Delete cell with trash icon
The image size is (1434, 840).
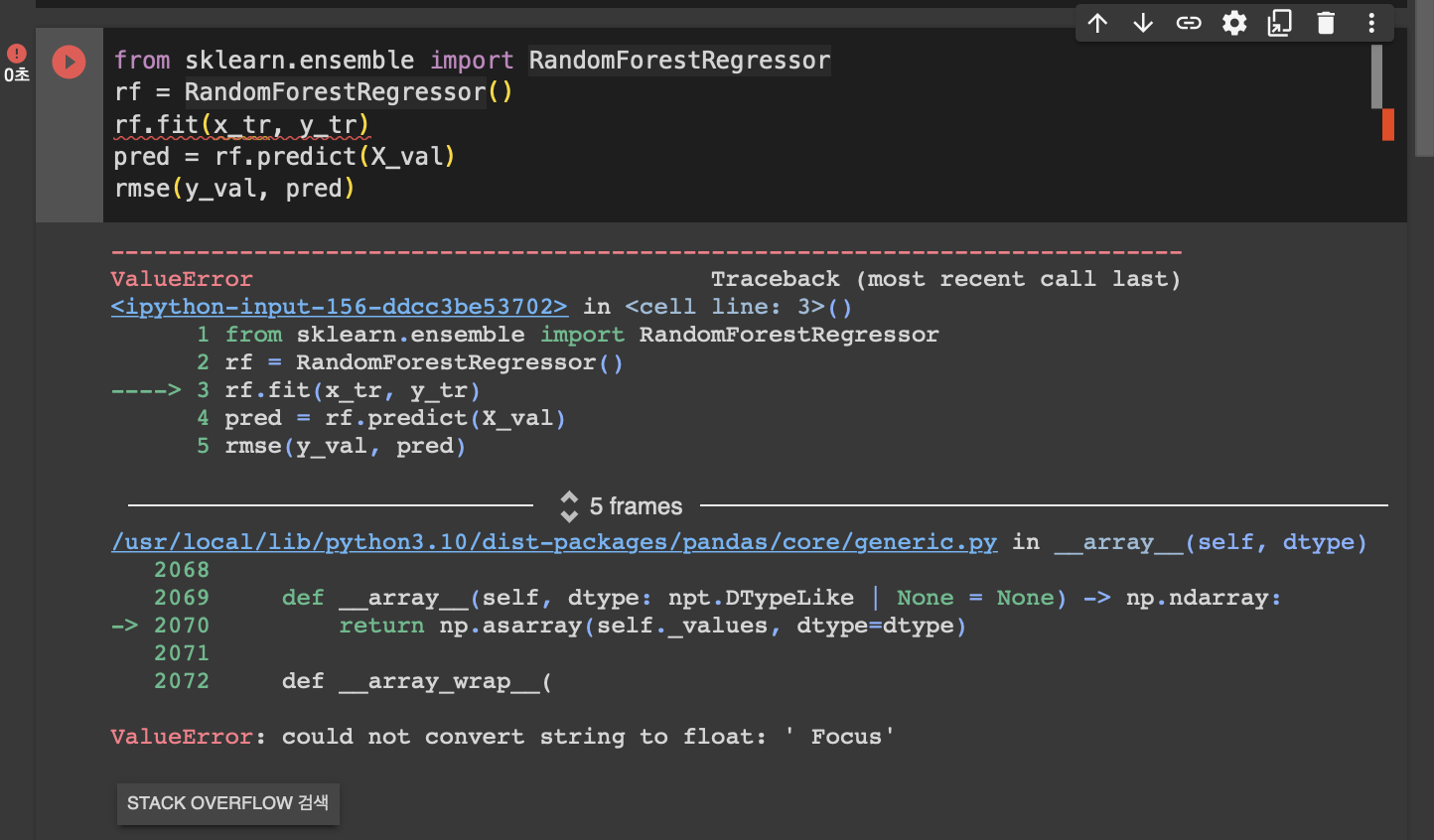click(x=1326, y=23)
